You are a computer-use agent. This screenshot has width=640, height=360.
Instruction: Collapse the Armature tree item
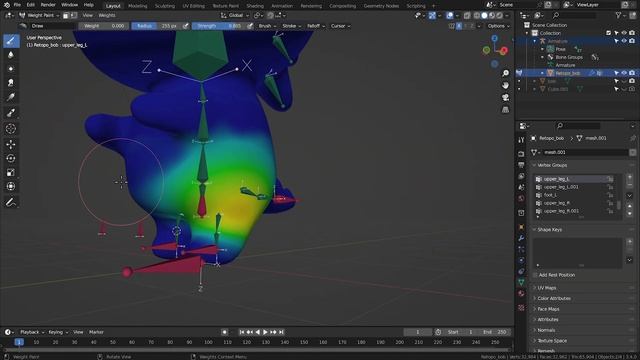(x=535, y=41)
